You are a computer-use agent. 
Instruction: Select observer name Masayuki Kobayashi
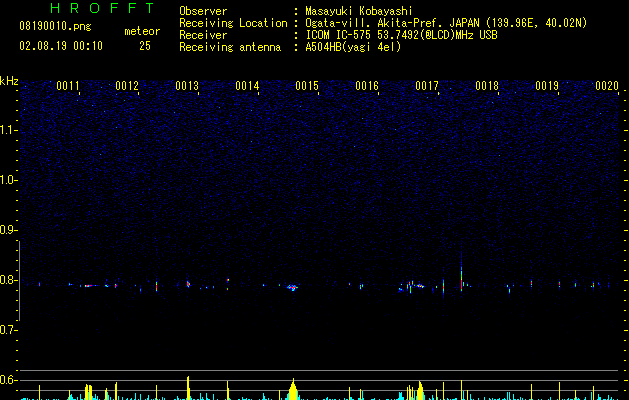359,11
